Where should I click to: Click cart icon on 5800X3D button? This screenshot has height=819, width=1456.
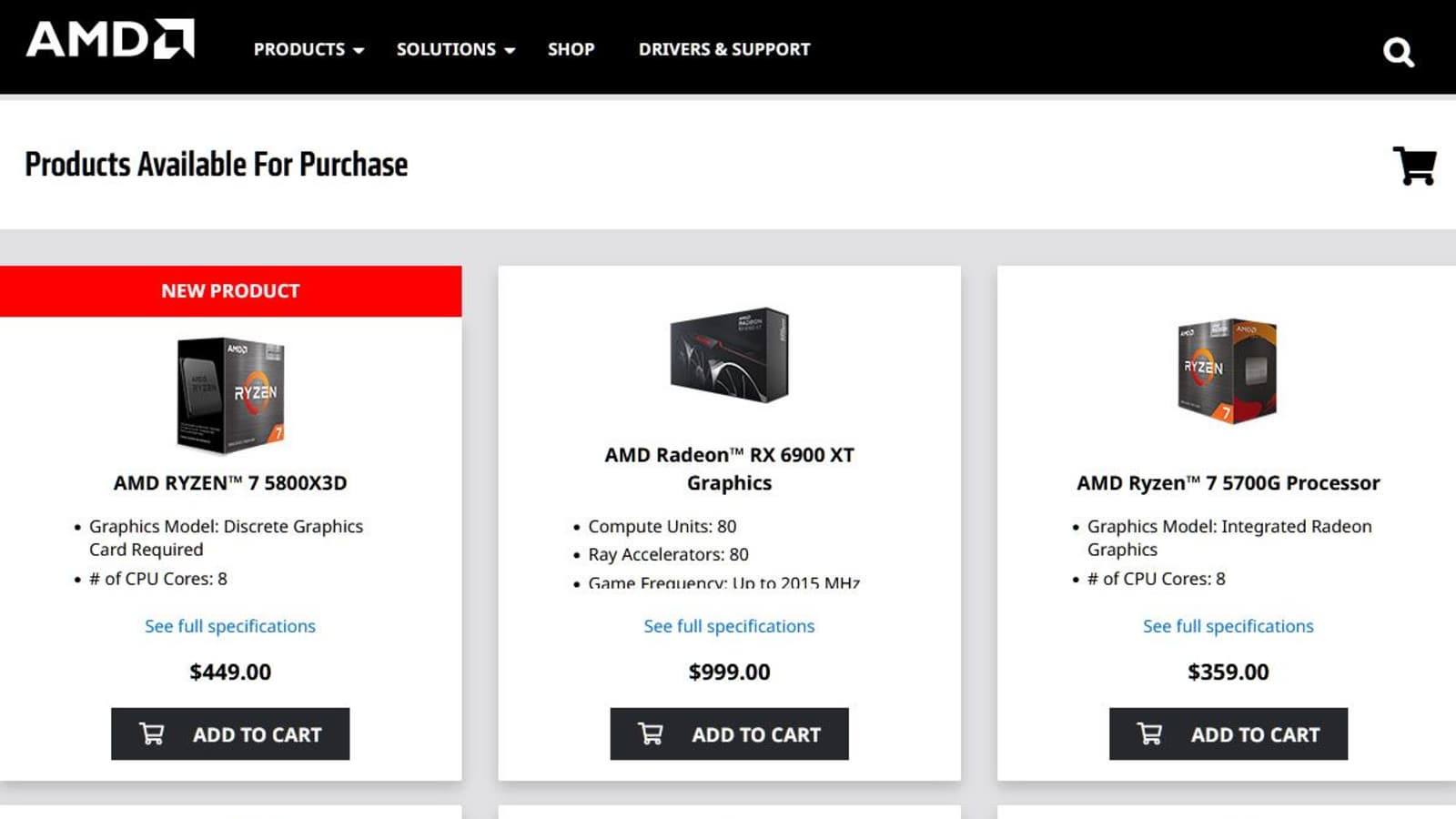(x=152, y=733)
